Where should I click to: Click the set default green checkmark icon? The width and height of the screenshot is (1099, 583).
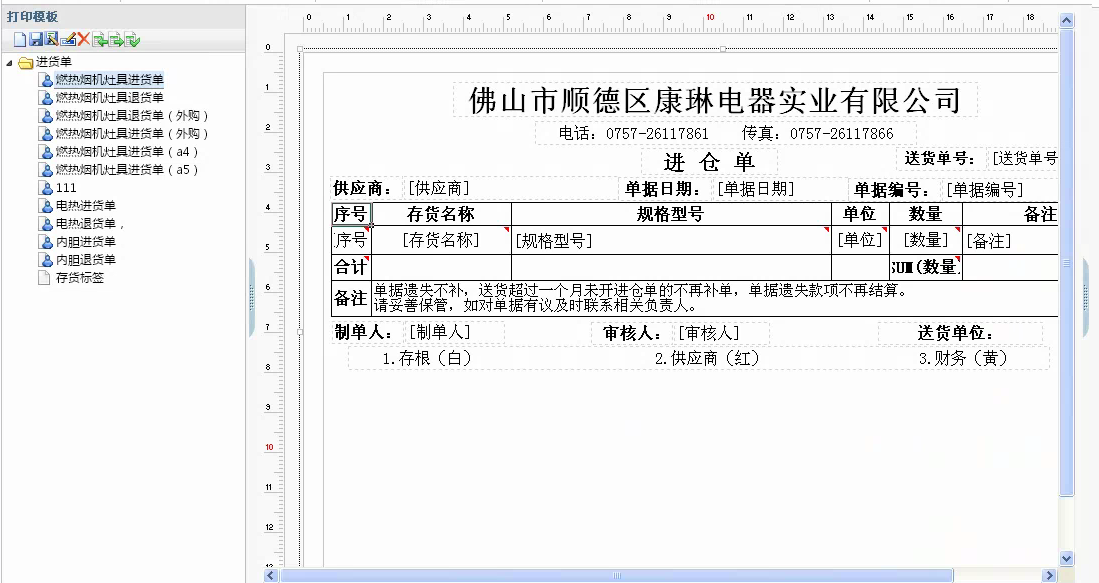[132, 40]
